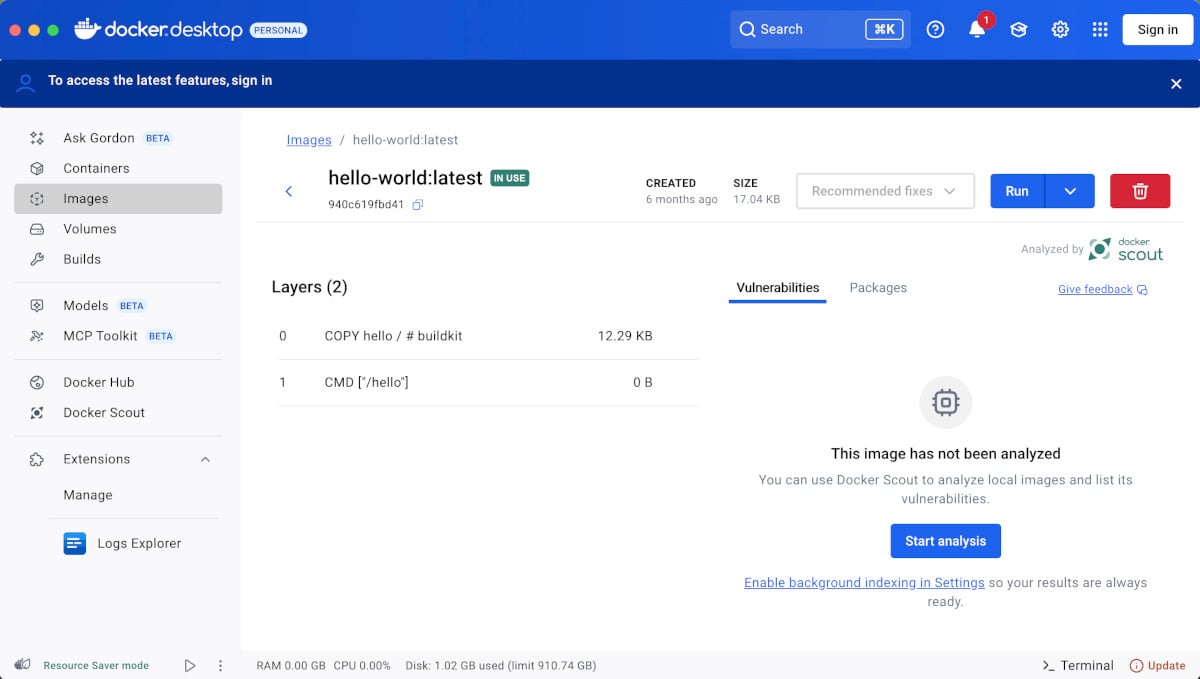
Task: Click the Images sidebar icon
Action: [x=37, y=199]
